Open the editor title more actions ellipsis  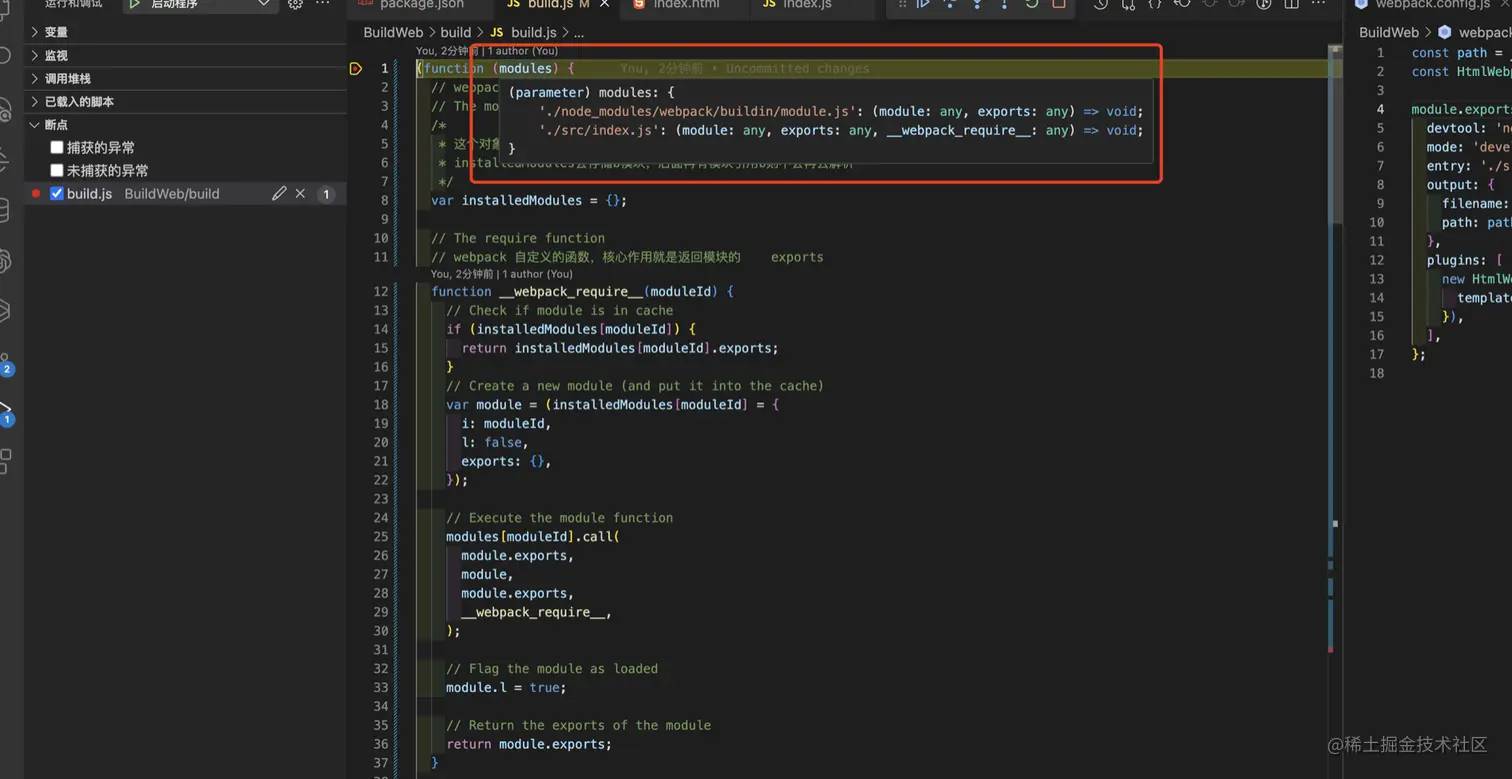[x=1319, y=4]
